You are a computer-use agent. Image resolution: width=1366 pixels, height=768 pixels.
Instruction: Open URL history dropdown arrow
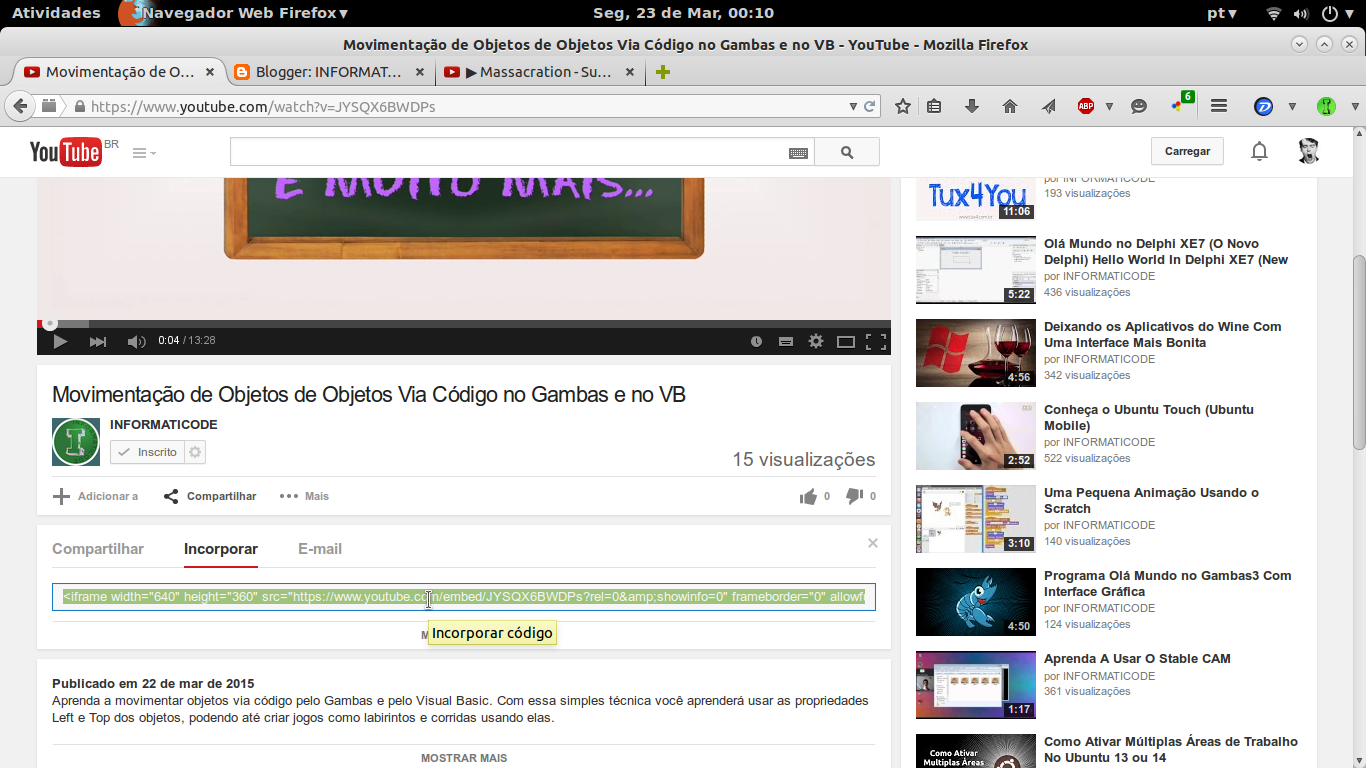(853, 106)
